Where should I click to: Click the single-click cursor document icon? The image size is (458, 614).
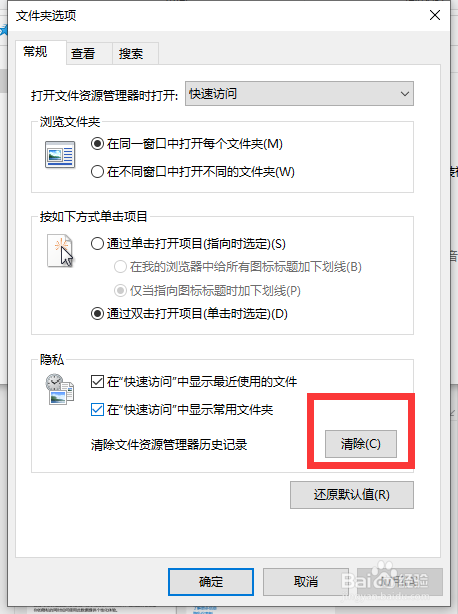(60, 251)
